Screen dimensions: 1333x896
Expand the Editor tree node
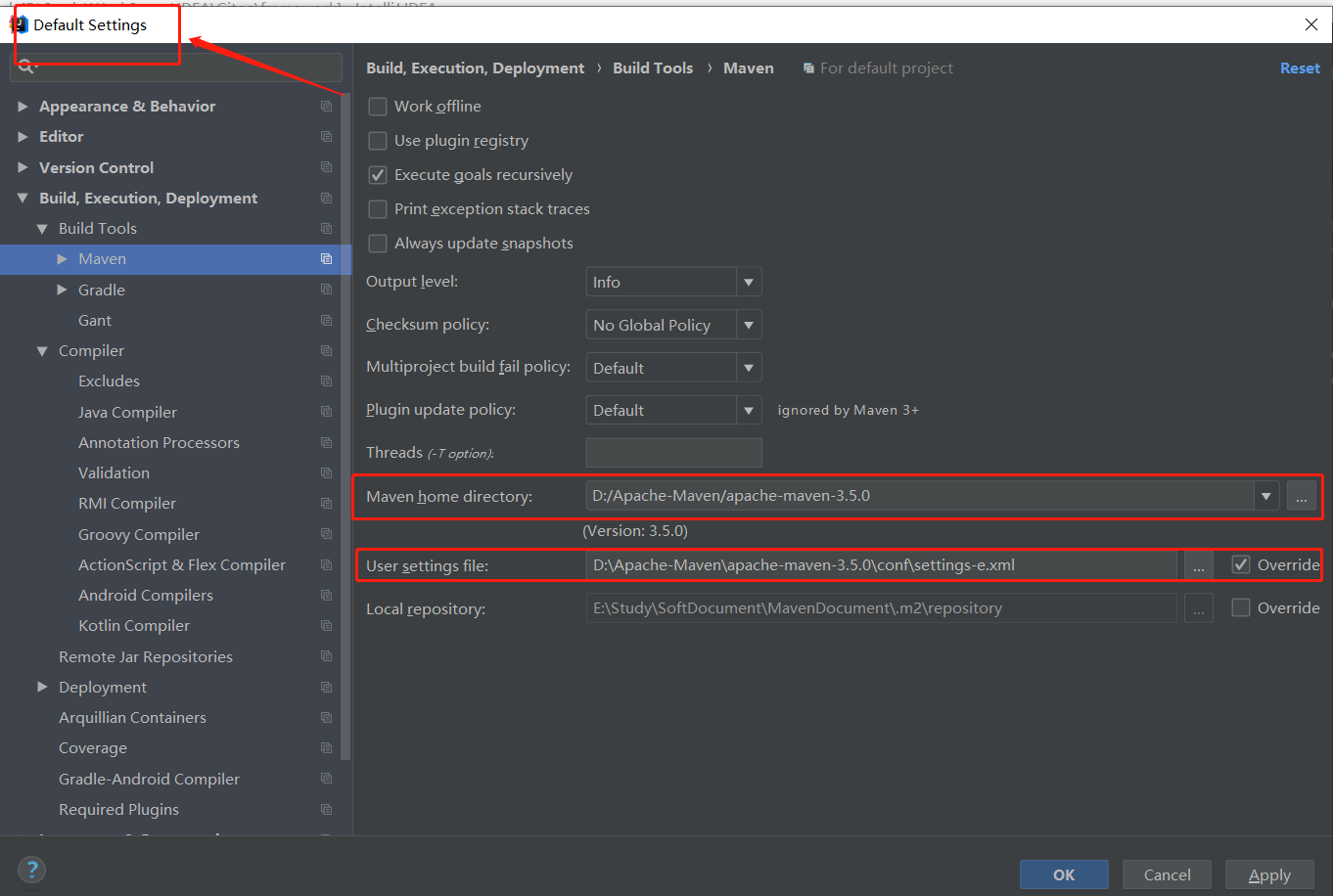point(23,136)
